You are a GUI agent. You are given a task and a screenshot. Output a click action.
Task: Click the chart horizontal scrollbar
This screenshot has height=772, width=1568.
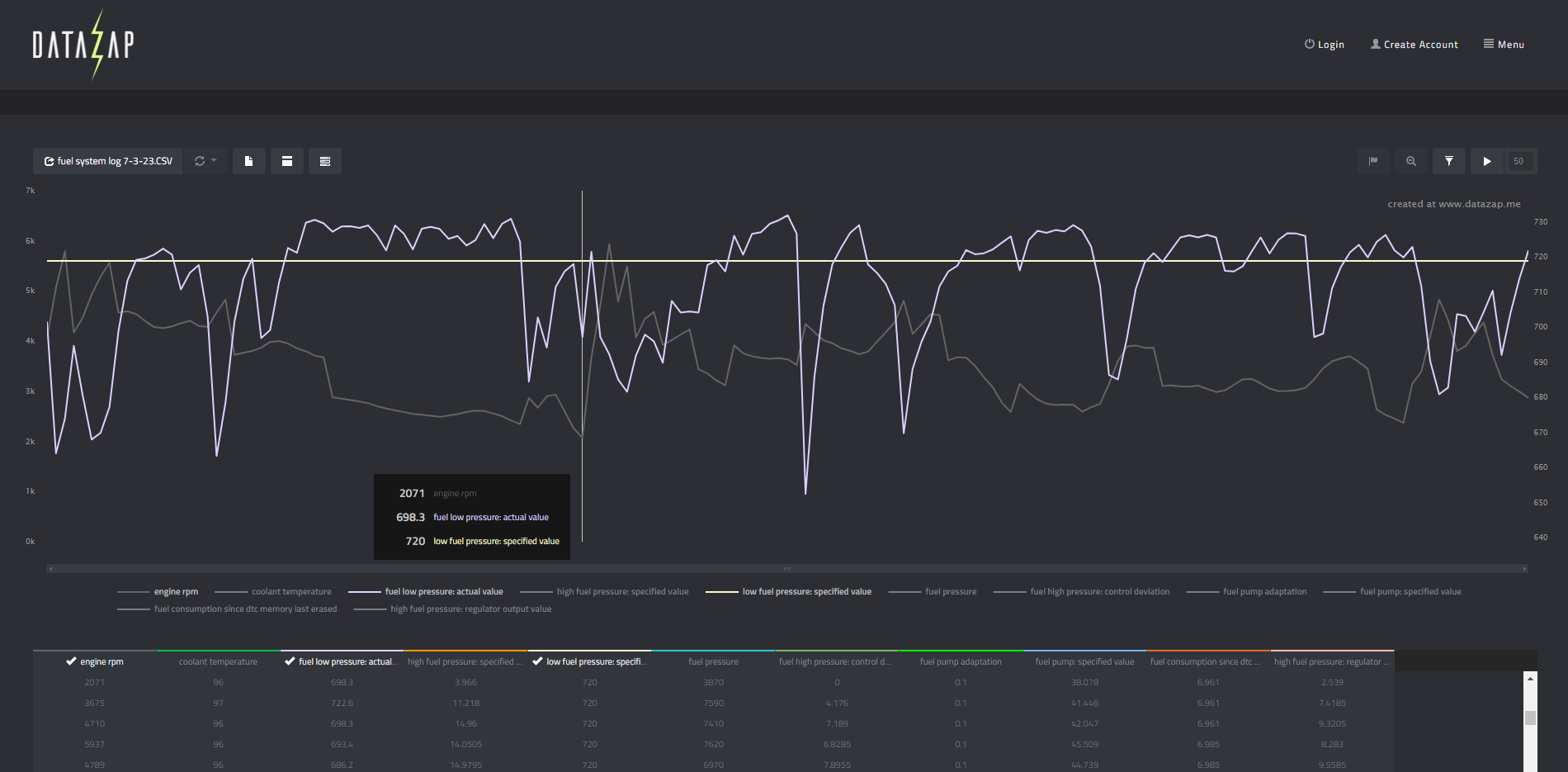click(x=786, y=569)
